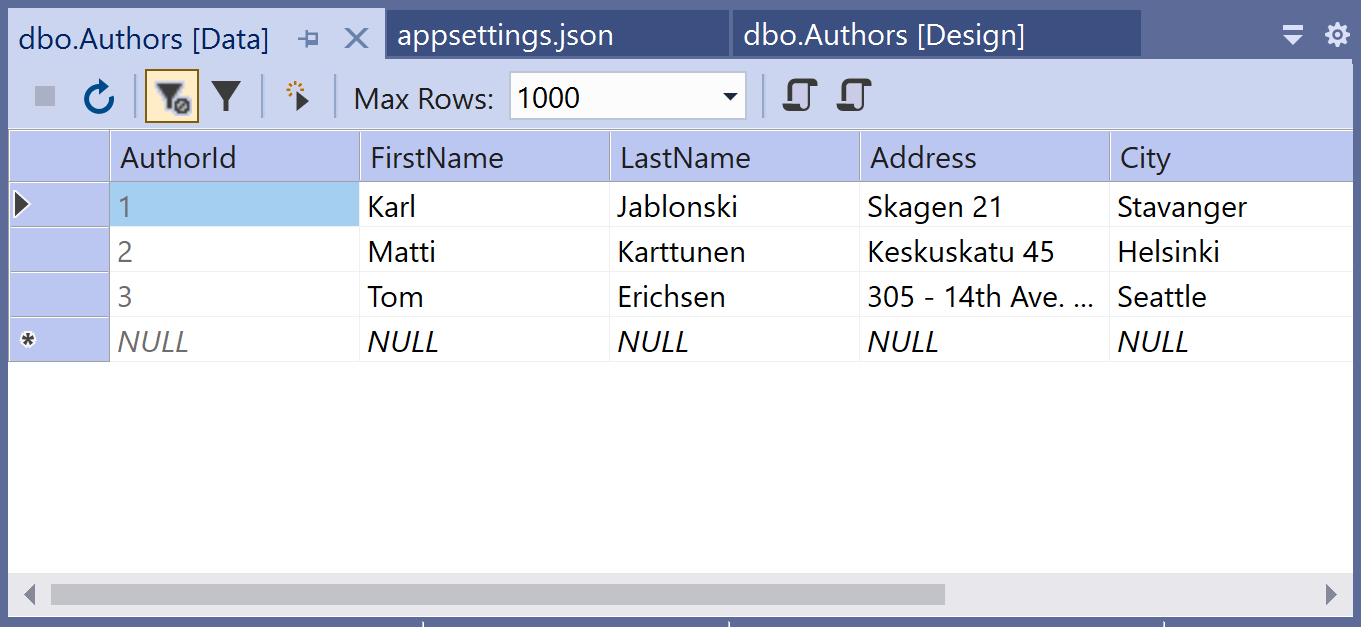1361x627 pixels.
Task: Click the NULL cell under AuthorId
Action: point(235,340)
